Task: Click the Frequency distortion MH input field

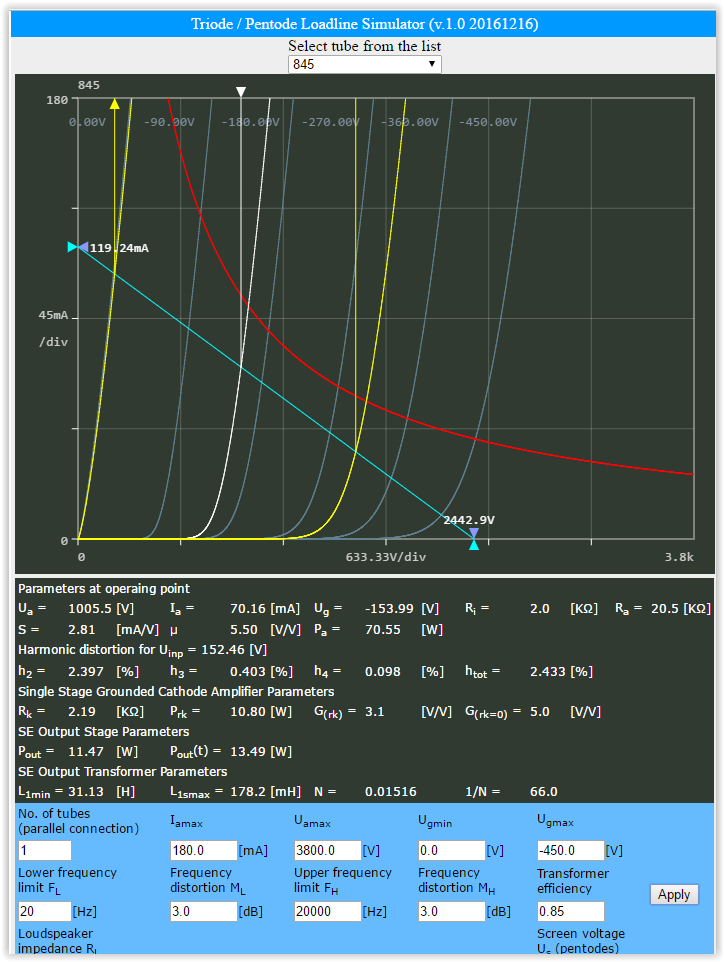Action: (x=452, y=911)
